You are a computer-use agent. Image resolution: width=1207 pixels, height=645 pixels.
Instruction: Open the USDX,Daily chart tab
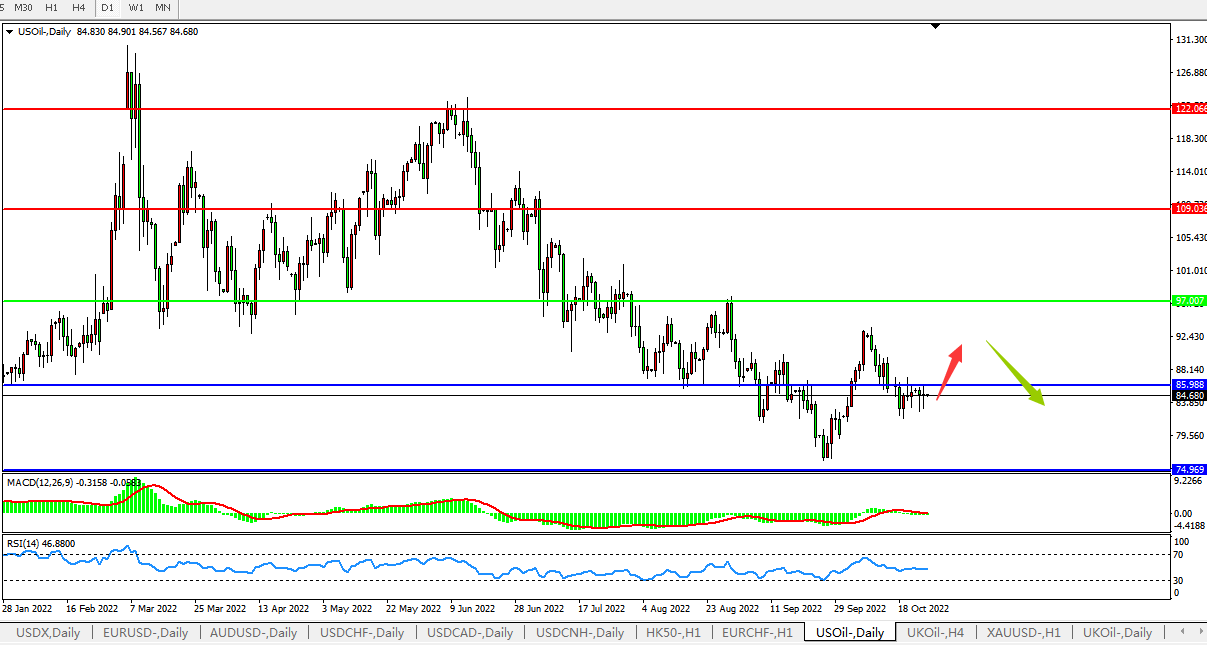(x=47, y=632)
